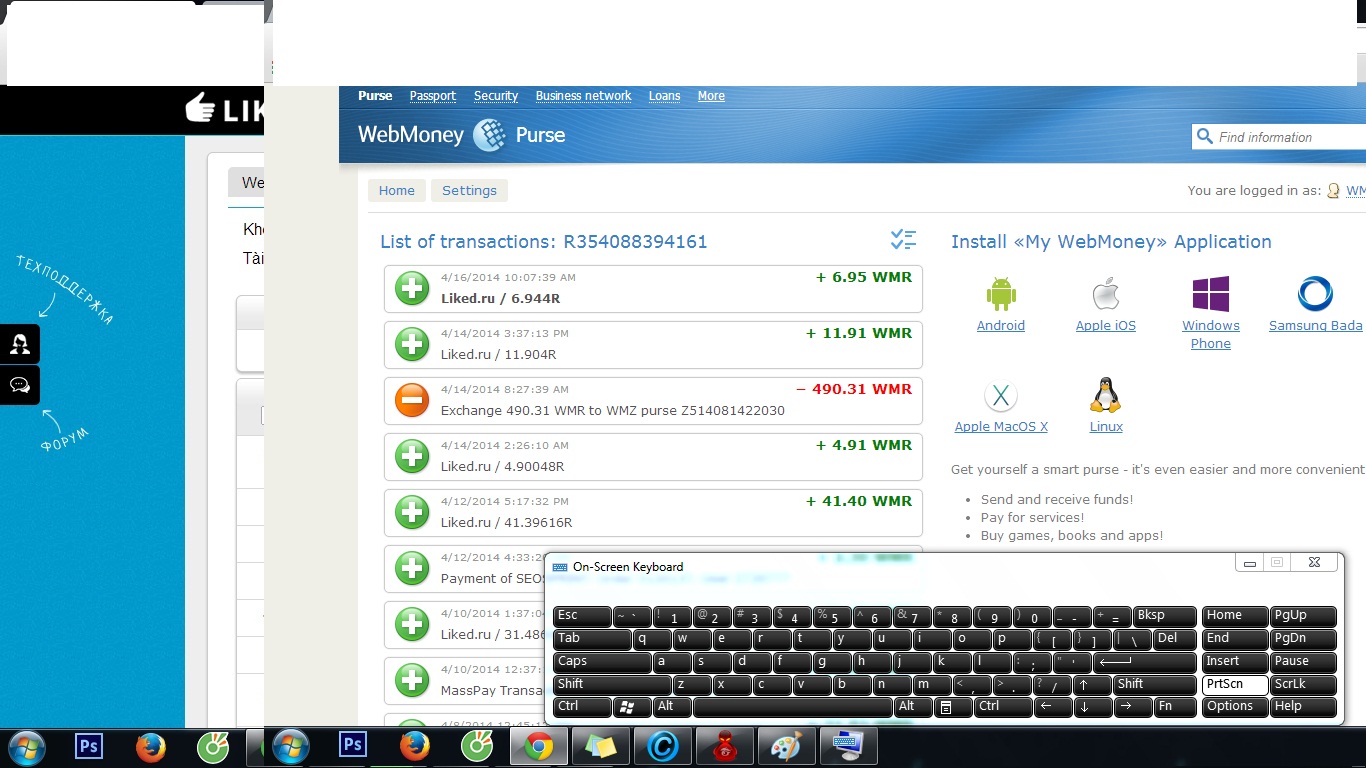Open the tech support icon in Liked sidebar
This screenshot has height=768, width=1366.
pos(20,344)
